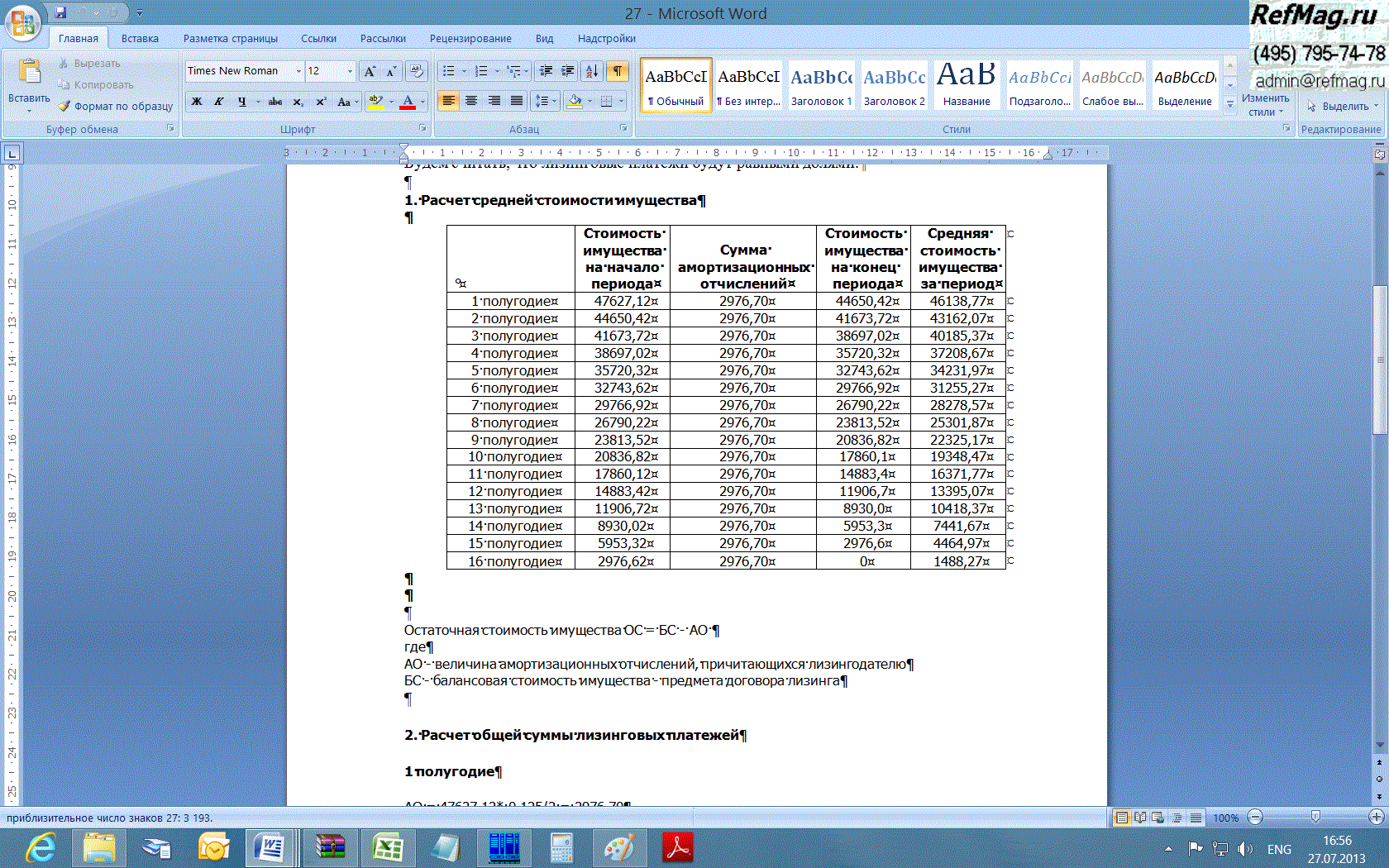Toggle paragraph marks display (¶)
Screen dimensions: 1389x868
[x=618, y=71]
